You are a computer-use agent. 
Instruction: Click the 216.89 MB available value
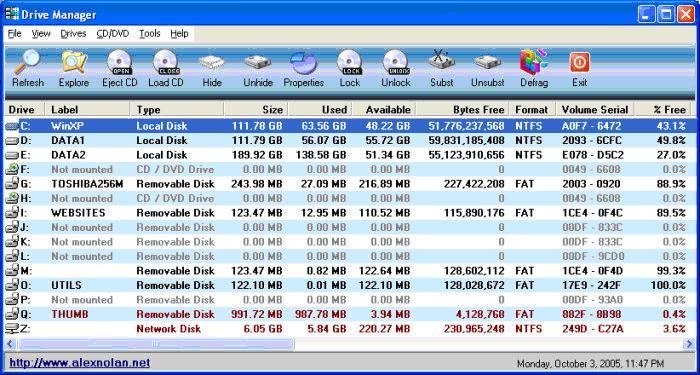[384, 184]
